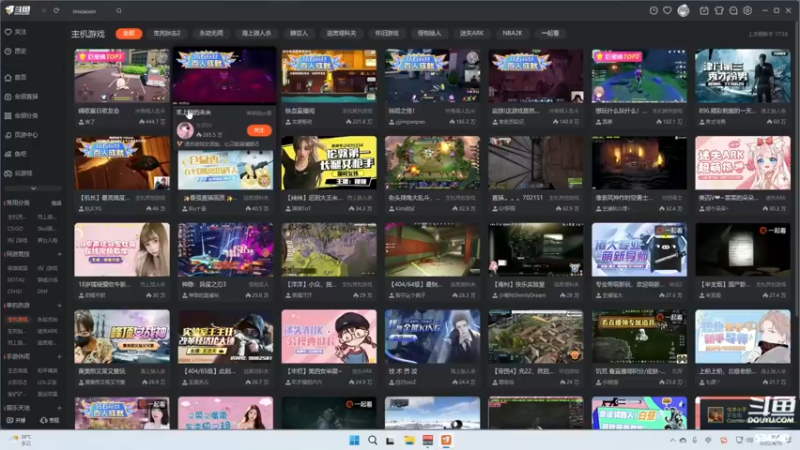Open 历史 in the left sidebar
800x450 pixels.
[x=16, y=51]
